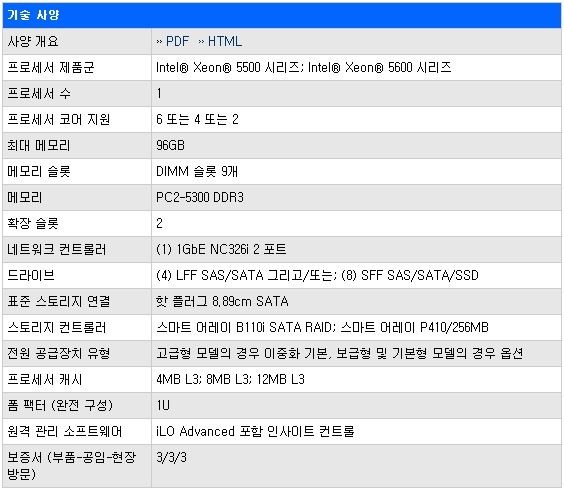Select the 기술 사양 header title
This screenshot has width=564, height=489.
click(x=33, y=15)
